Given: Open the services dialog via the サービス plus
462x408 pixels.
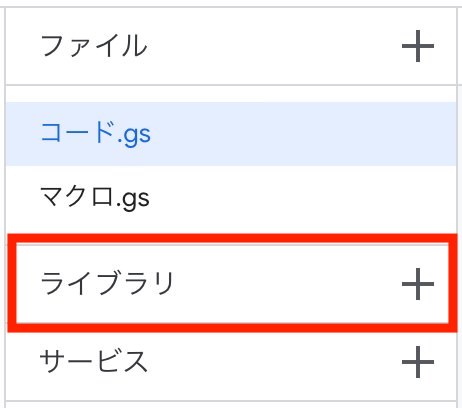Looking at the screenshot, I should pos(418,362).
